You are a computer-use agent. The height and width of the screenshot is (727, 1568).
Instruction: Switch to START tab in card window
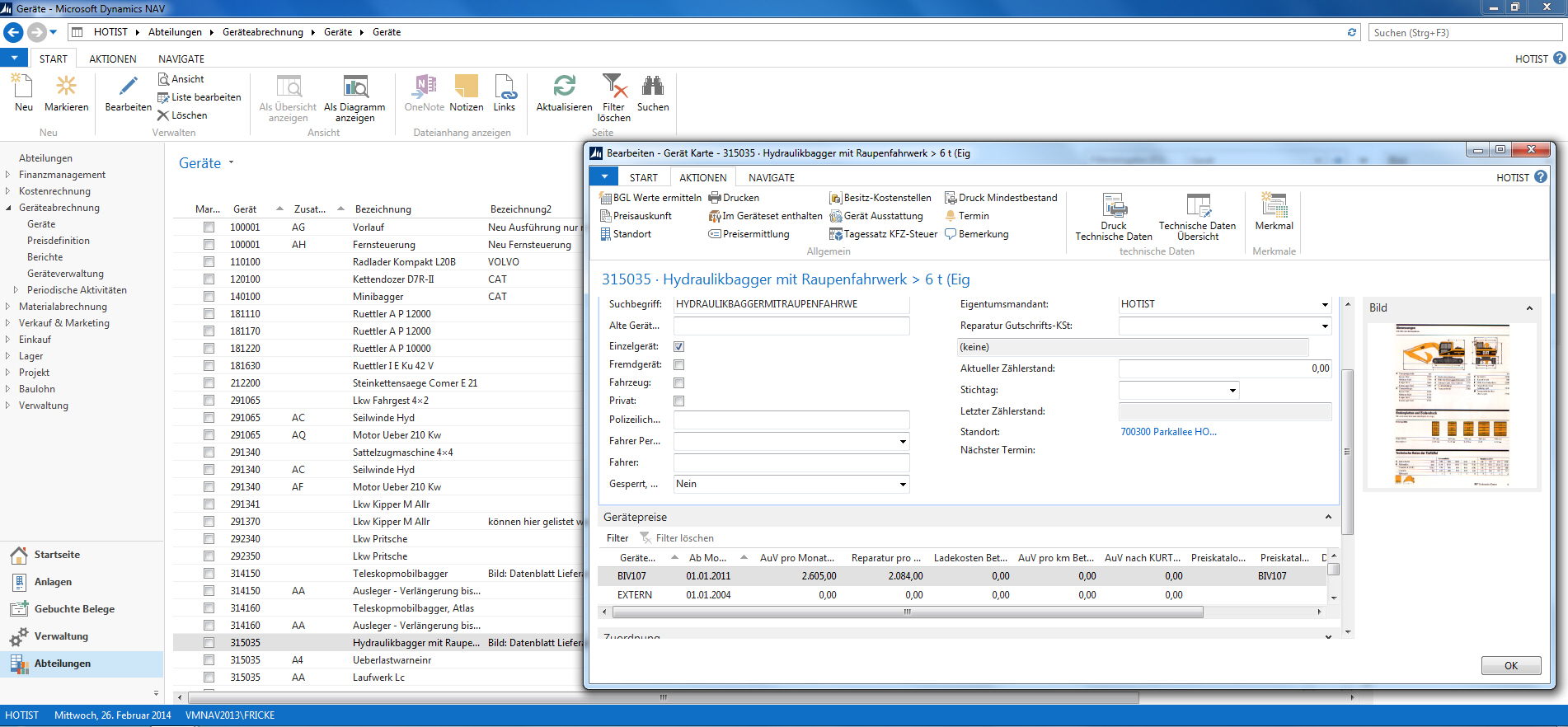(x=644, y=178)
